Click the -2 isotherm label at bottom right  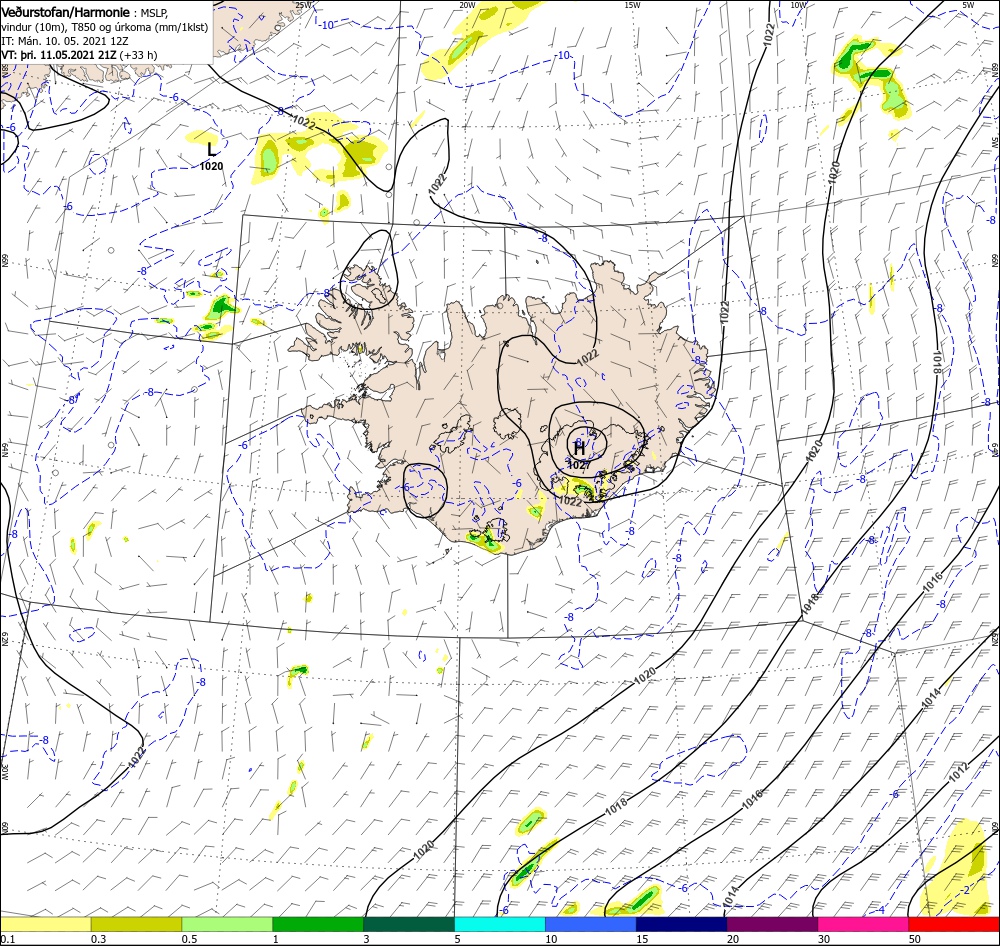[x=966, y=890]
